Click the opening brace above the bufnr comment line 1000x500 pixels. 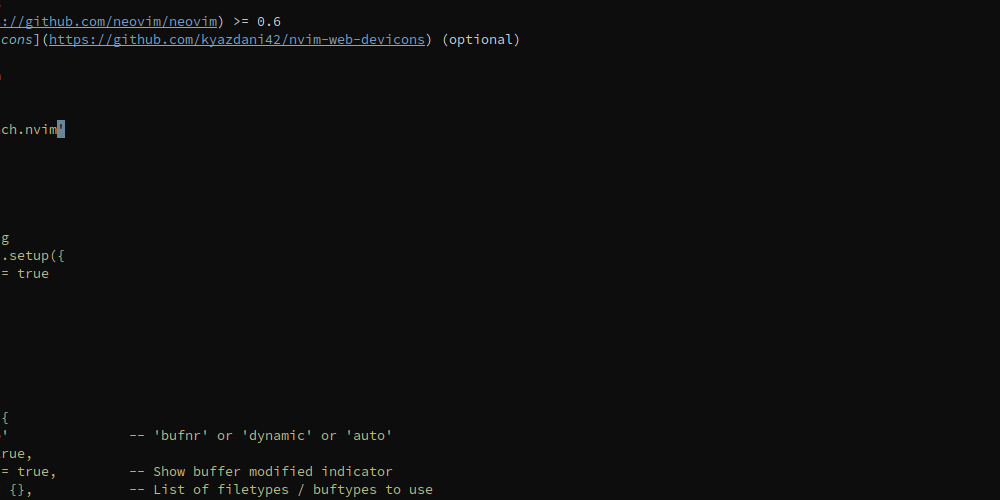point(5,418)
